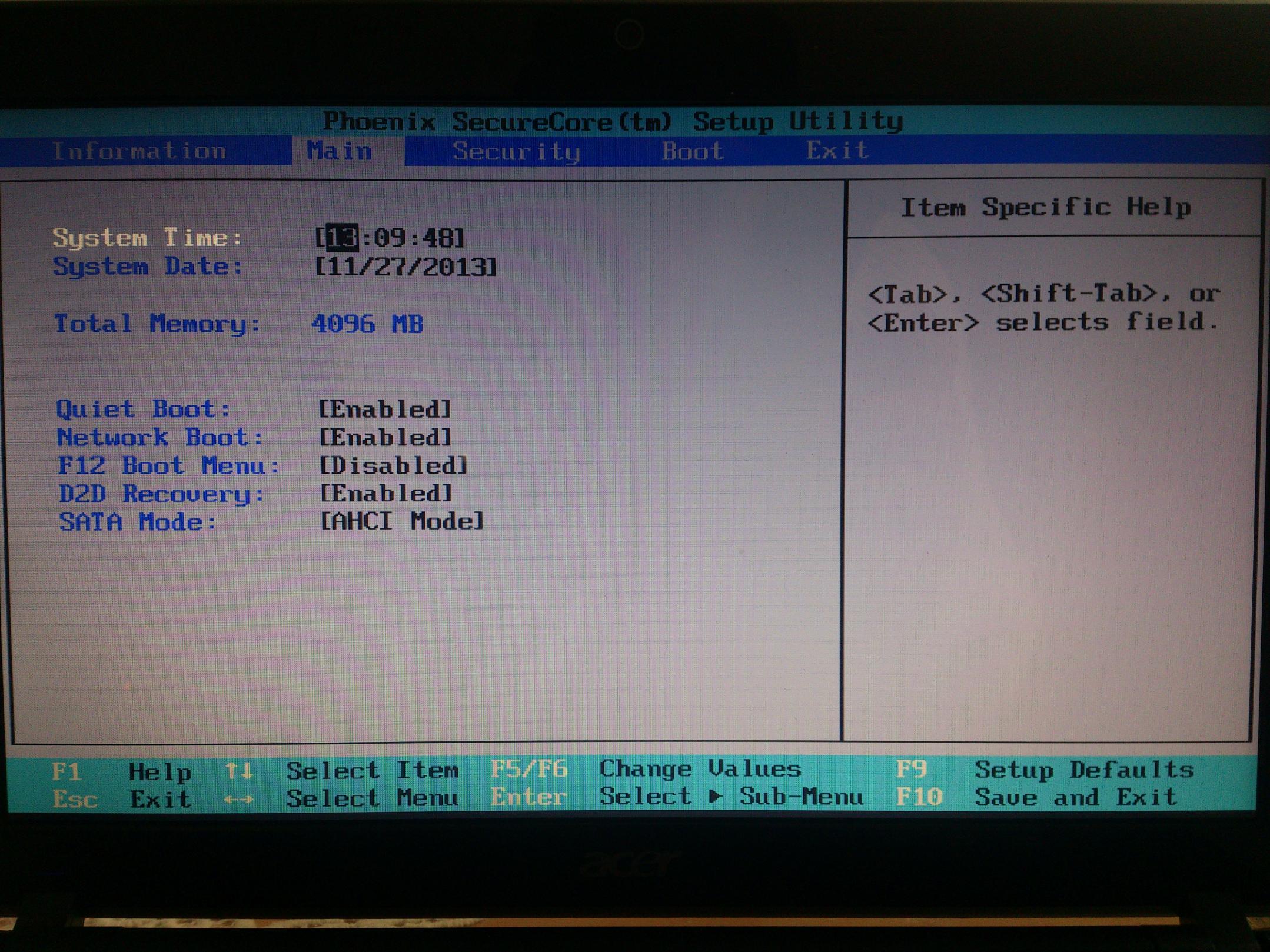Viewport: 1270px width, 952px height.
Task: Open SATA Mode AHCI Mode selector
Action: point(402,522)
